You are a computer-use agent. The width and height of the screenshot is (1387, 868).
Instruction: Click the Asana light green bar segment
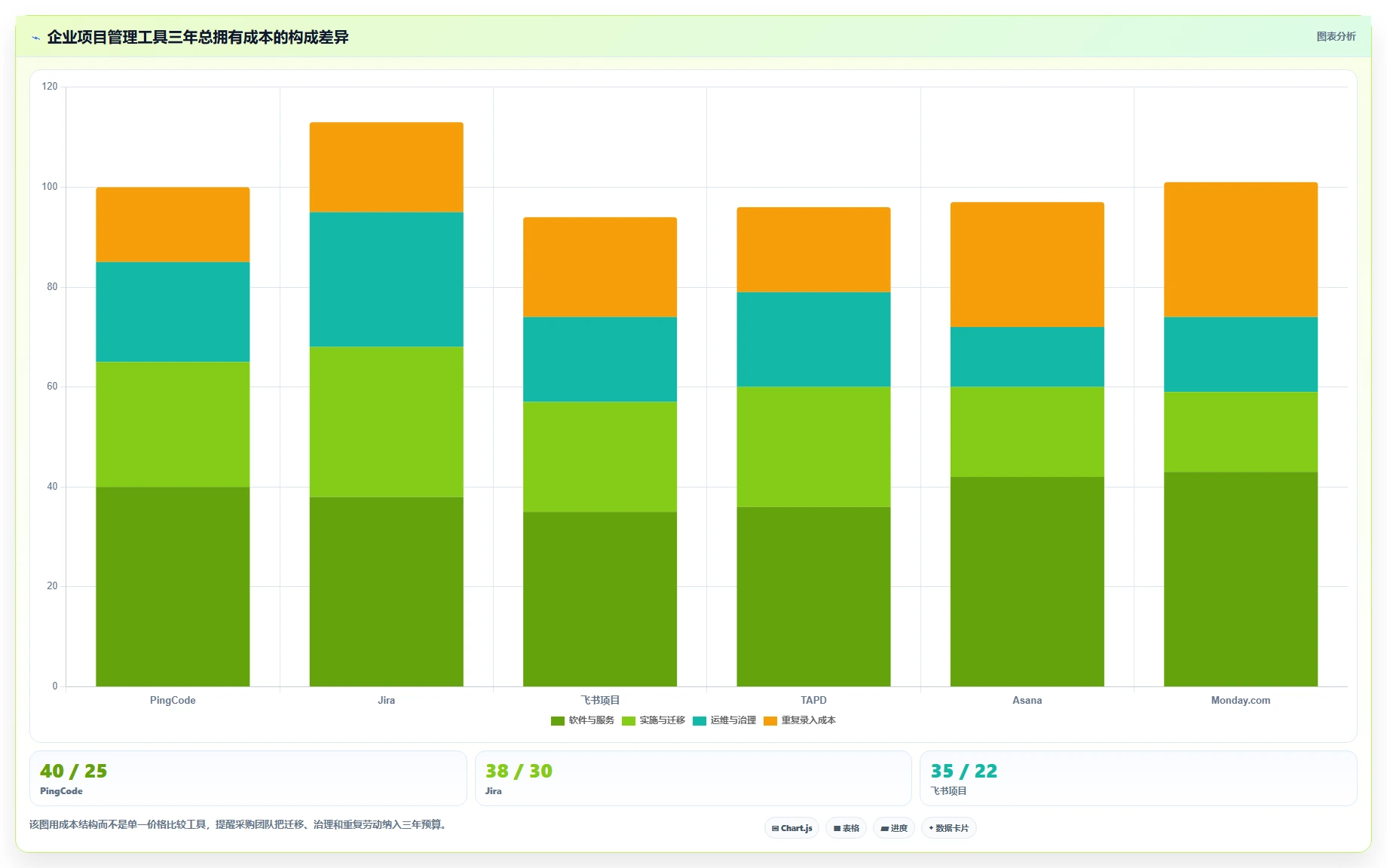[x=1027, y=432]
